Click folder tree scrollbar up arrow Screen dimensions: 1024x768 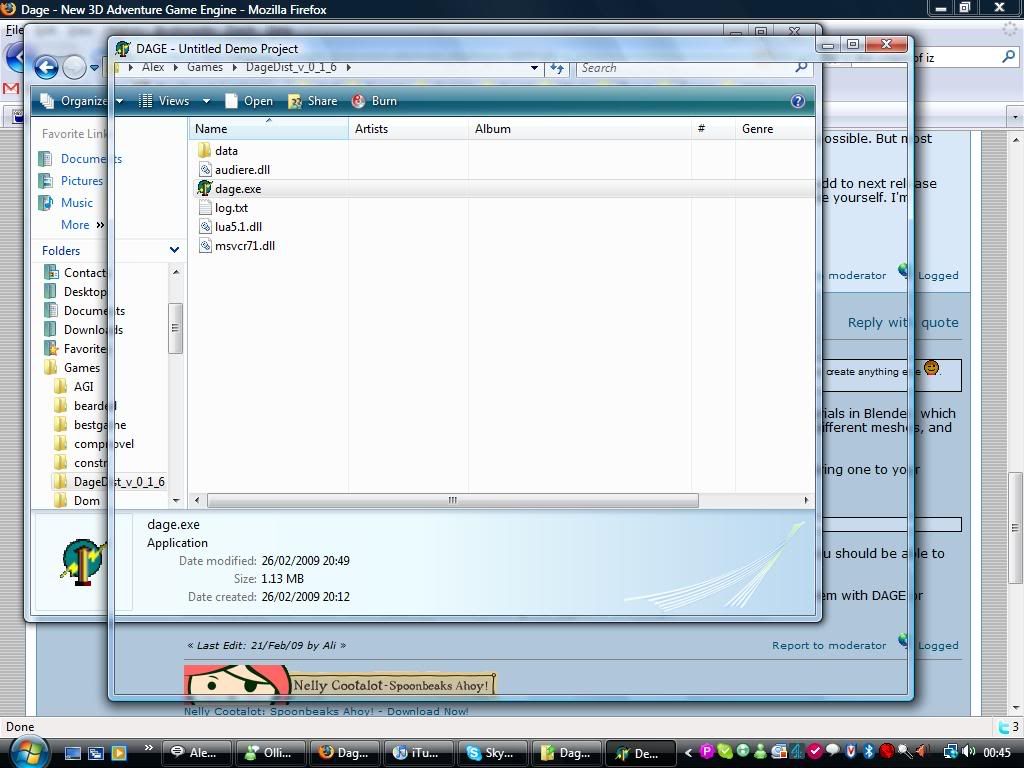point(176,271)
